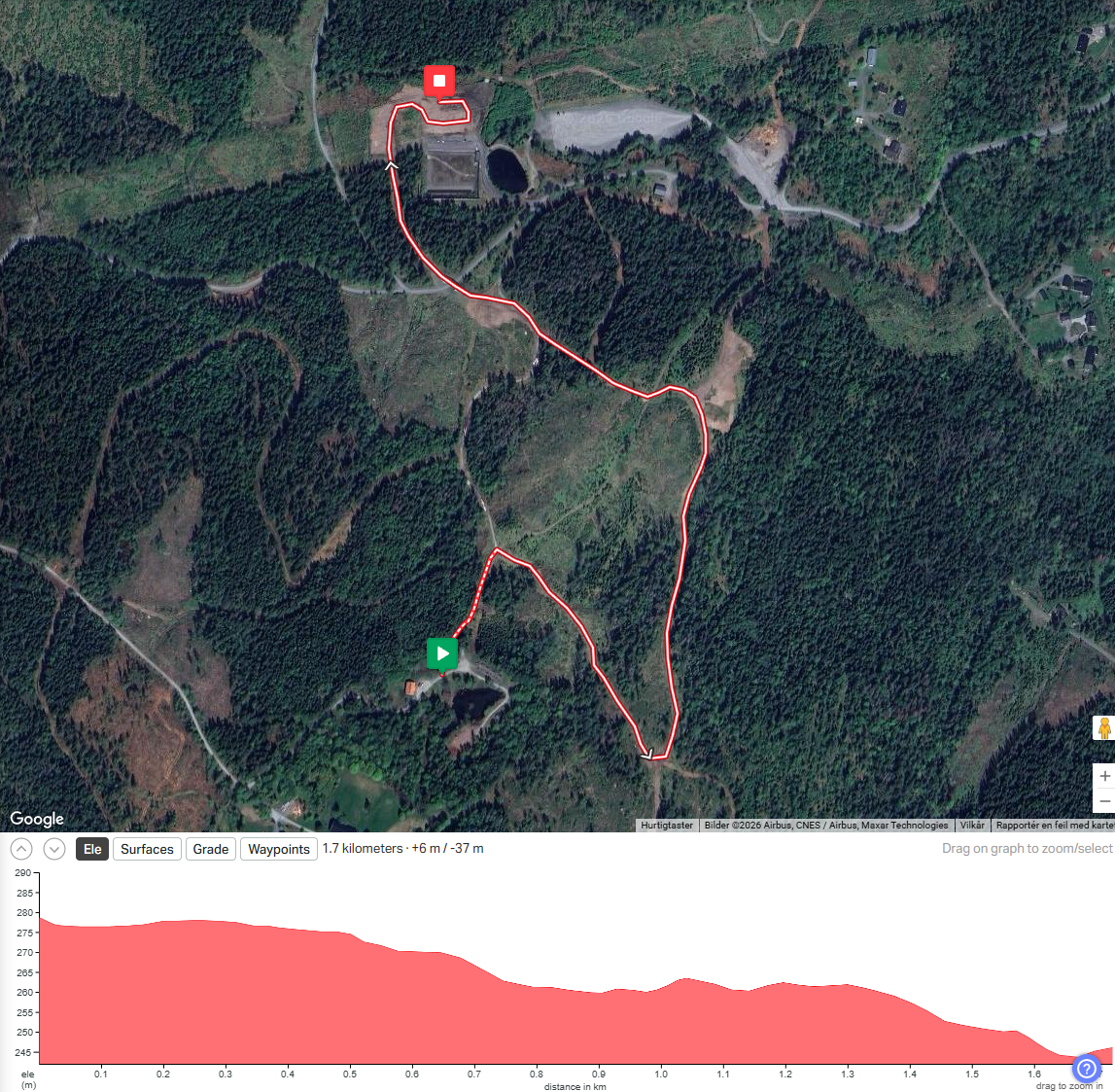Collapse elevation panel with up chevron
Viewport: 1115px width, 1092px height.
tap(21, 849)
